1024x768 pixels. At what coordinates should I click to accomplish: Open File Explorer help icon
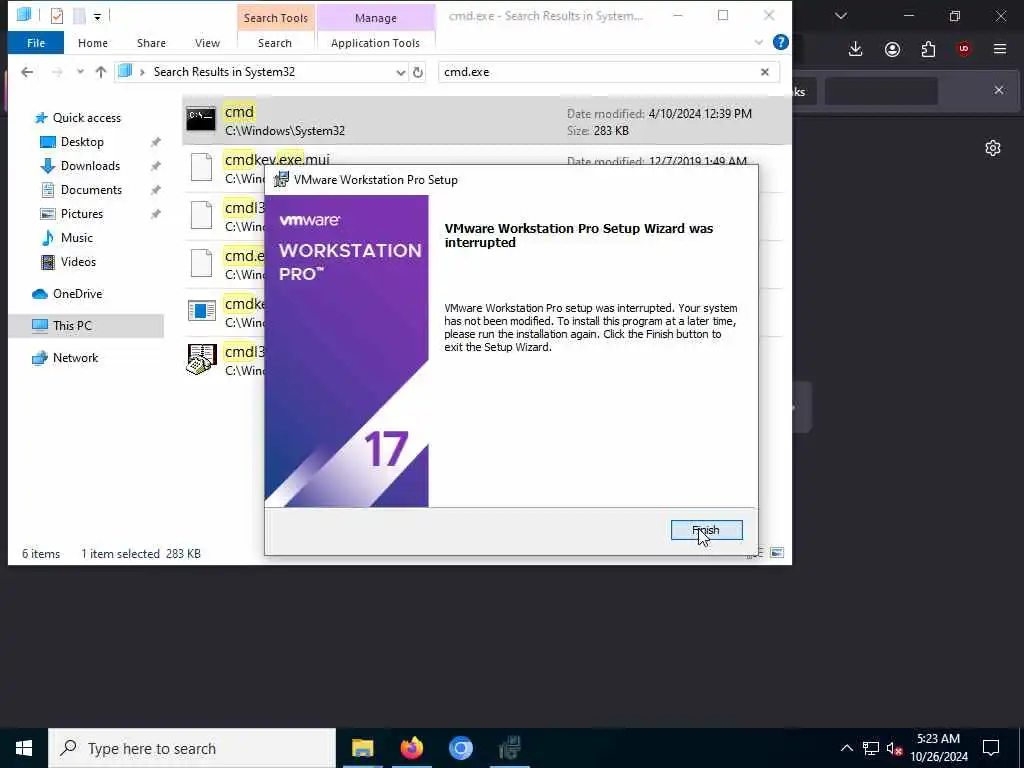(x=780, y=42)
